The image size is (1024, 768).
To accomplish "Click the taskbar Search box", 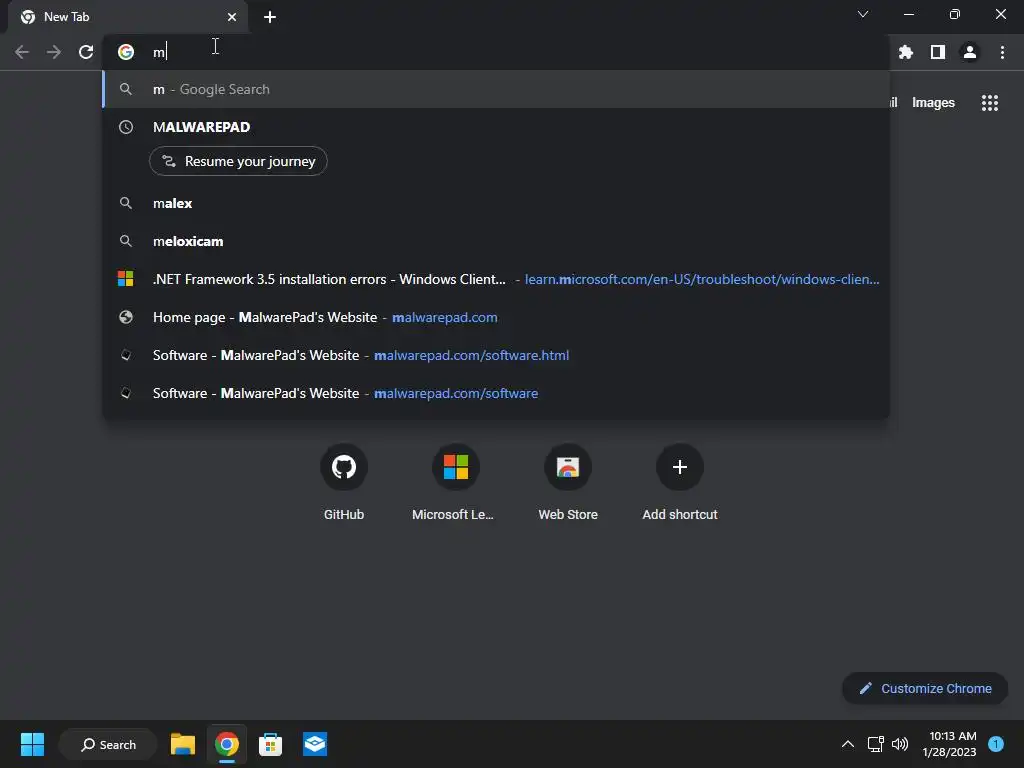I will 108,744.
